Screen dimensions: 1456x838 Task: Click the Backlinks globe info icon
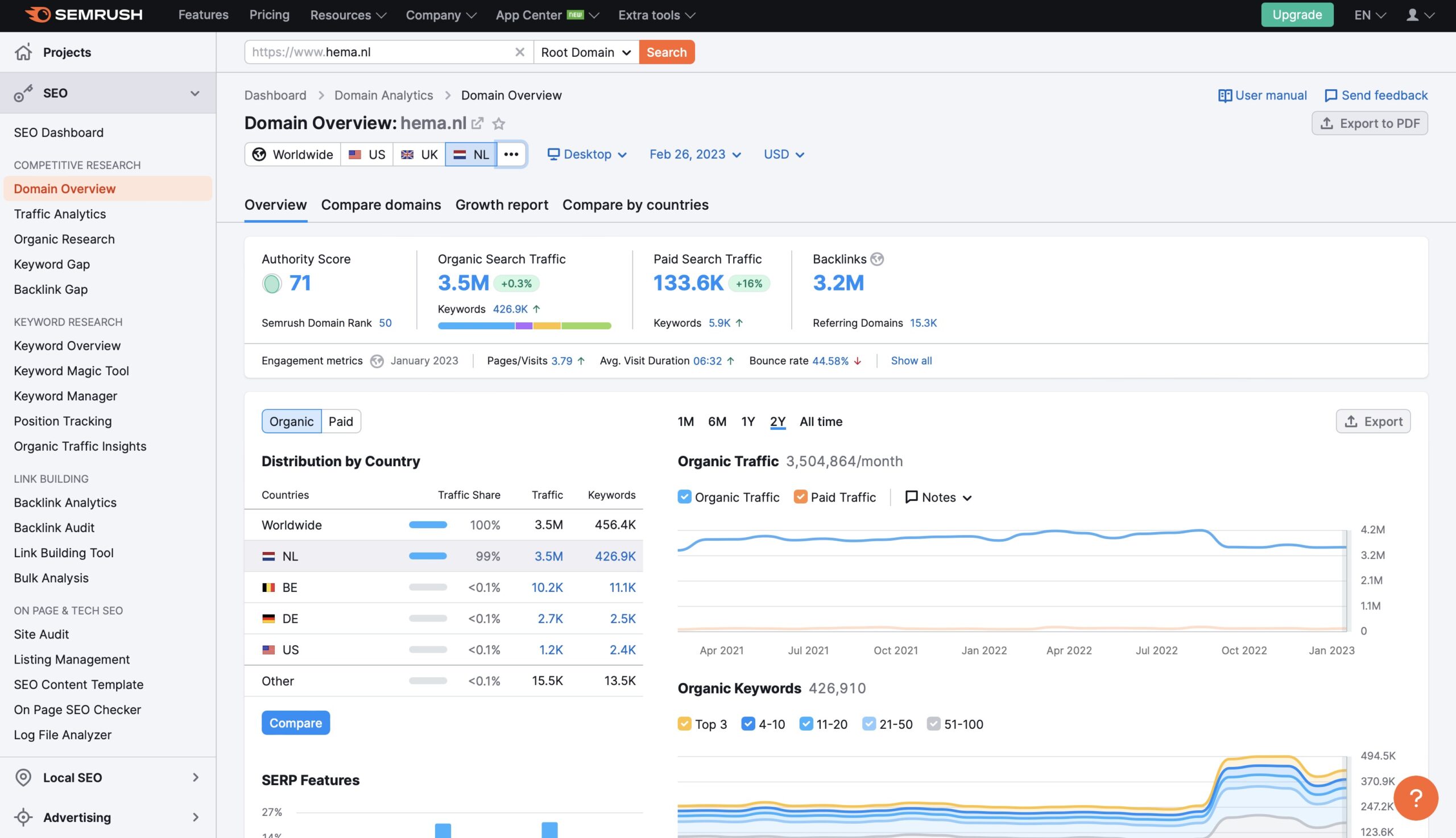[877, 259]
